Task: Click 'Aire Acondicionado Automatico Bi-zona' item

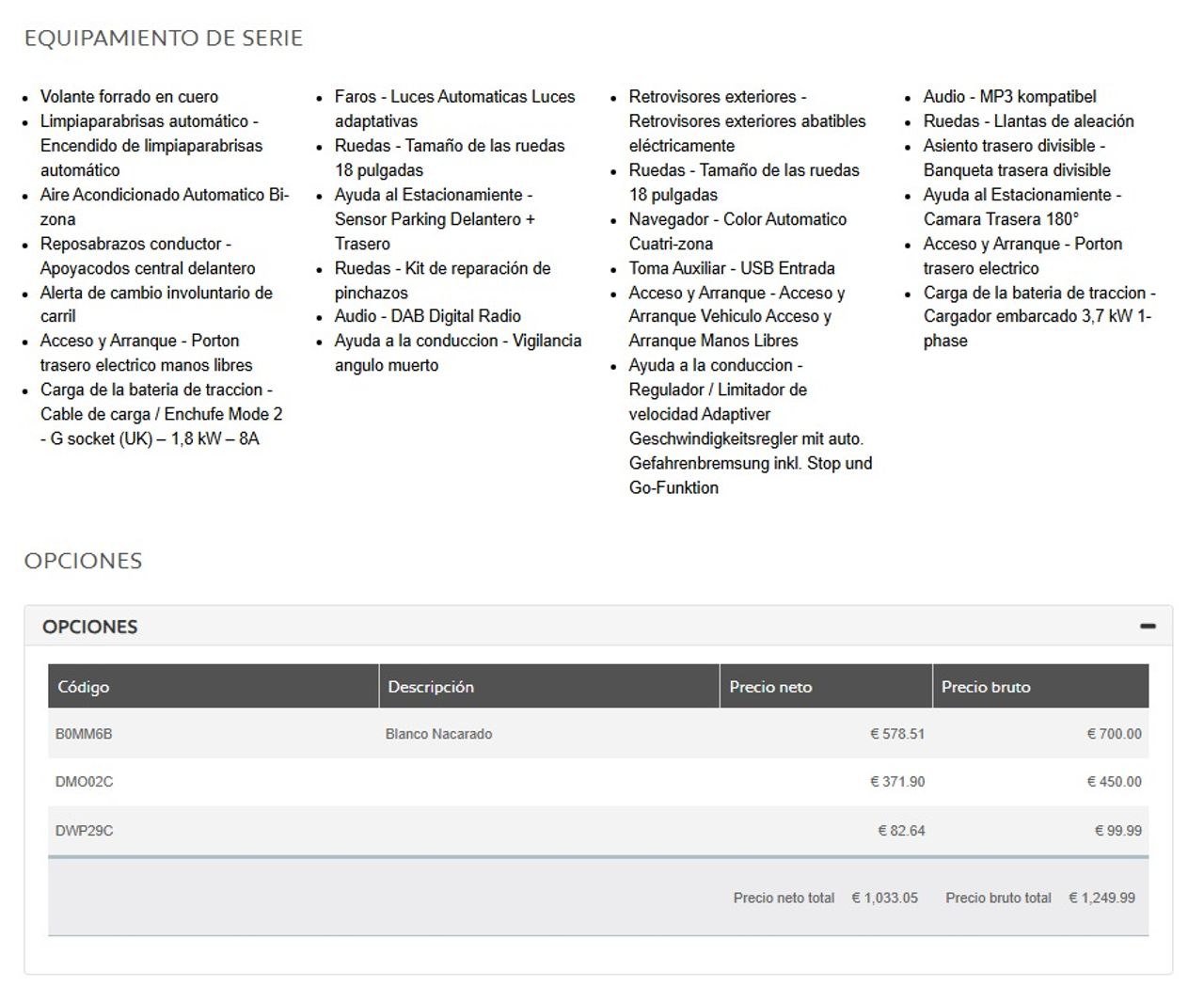Action: [165, 207]
